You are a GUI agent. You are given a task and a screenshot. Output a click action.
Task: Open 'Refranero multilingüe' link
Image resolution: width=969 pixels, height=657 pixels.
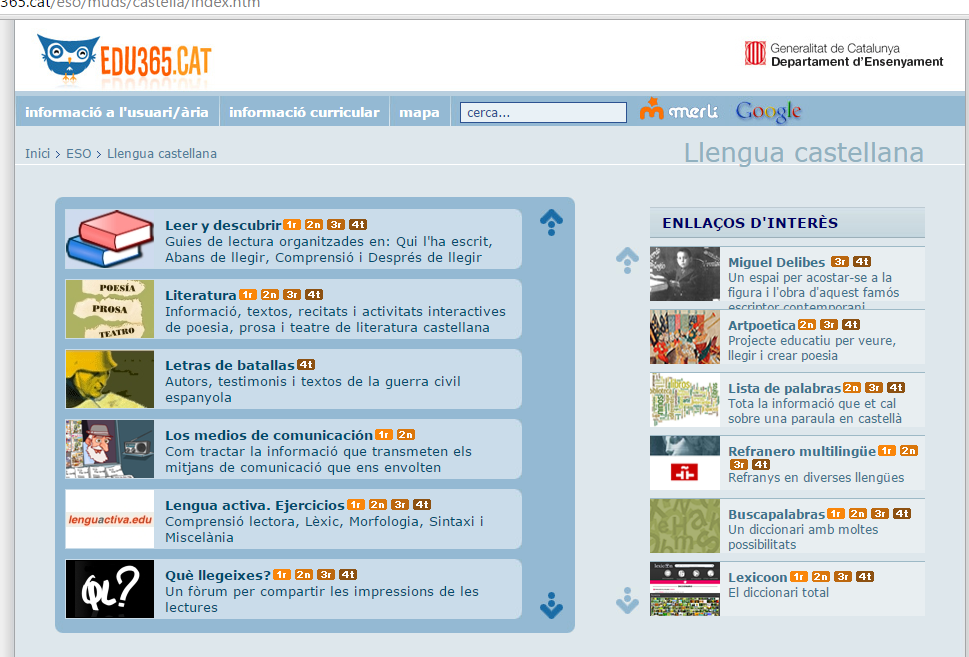pos(801,451)
